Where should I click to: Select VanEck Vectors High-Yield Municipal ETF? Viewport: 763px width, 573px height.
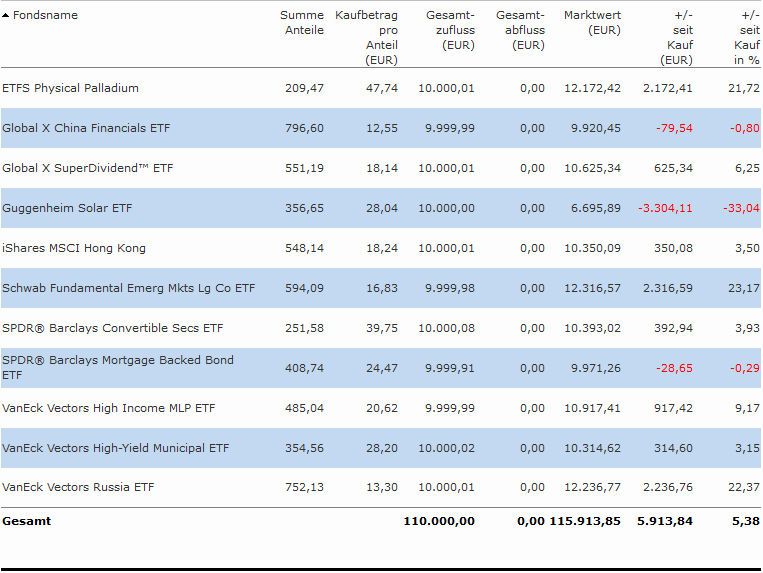(115, 448)
